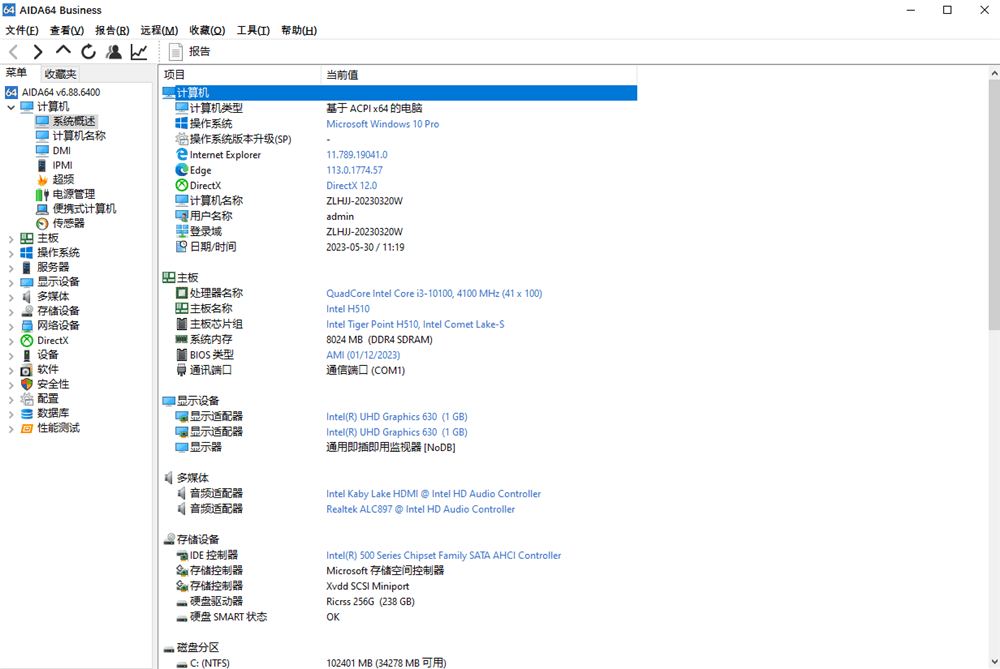The width and height of the screenshot is (1000, 669).
Task: Click the Refresh toolbar icon
Action: pyautogui.click(x=88, y=51)
